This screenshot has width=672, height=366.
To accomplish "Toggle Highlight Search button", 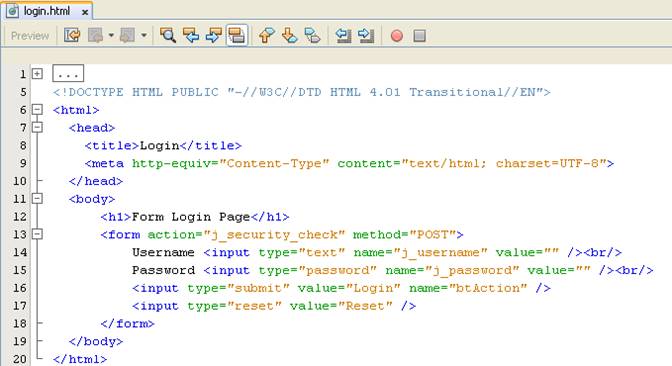I will point(237,35).
